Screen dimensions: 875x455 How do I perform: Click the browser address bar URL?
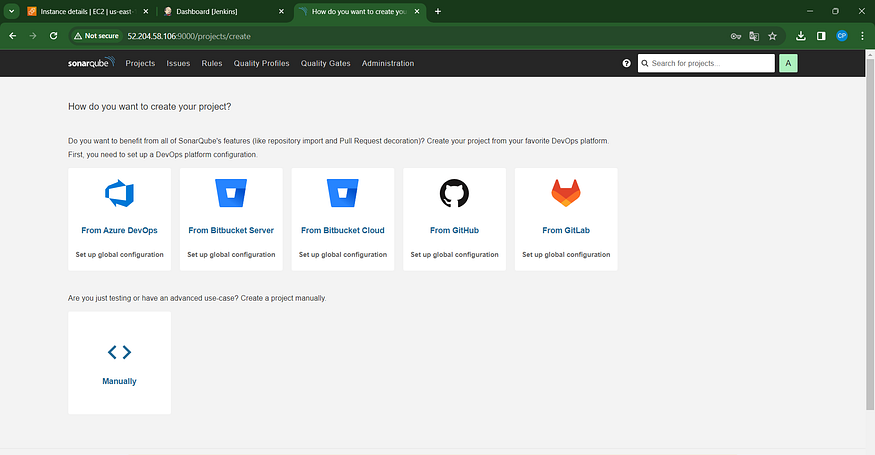(x=189, y=36)
